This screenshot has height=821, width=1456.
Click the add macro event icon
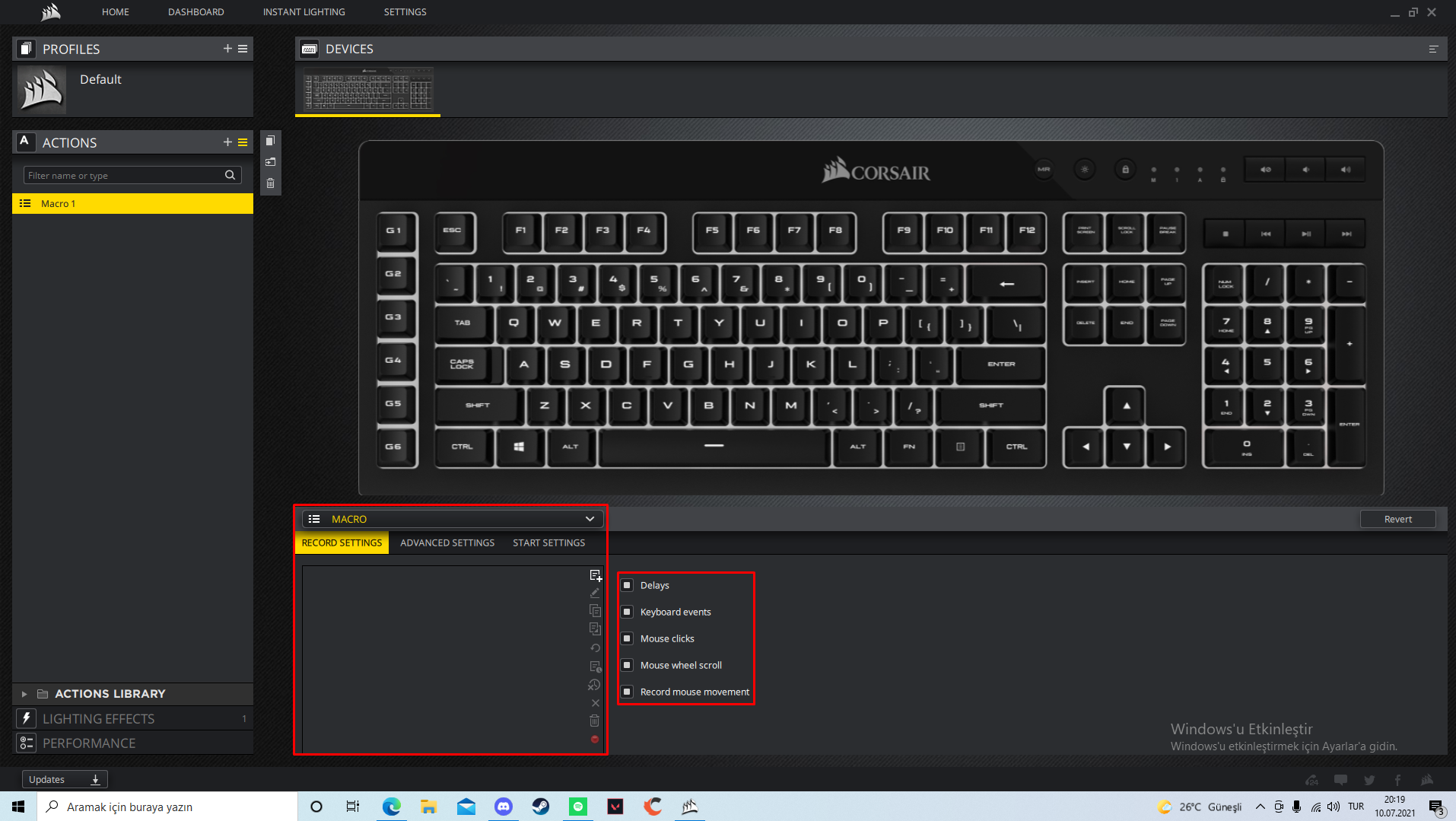click(596, 575)
